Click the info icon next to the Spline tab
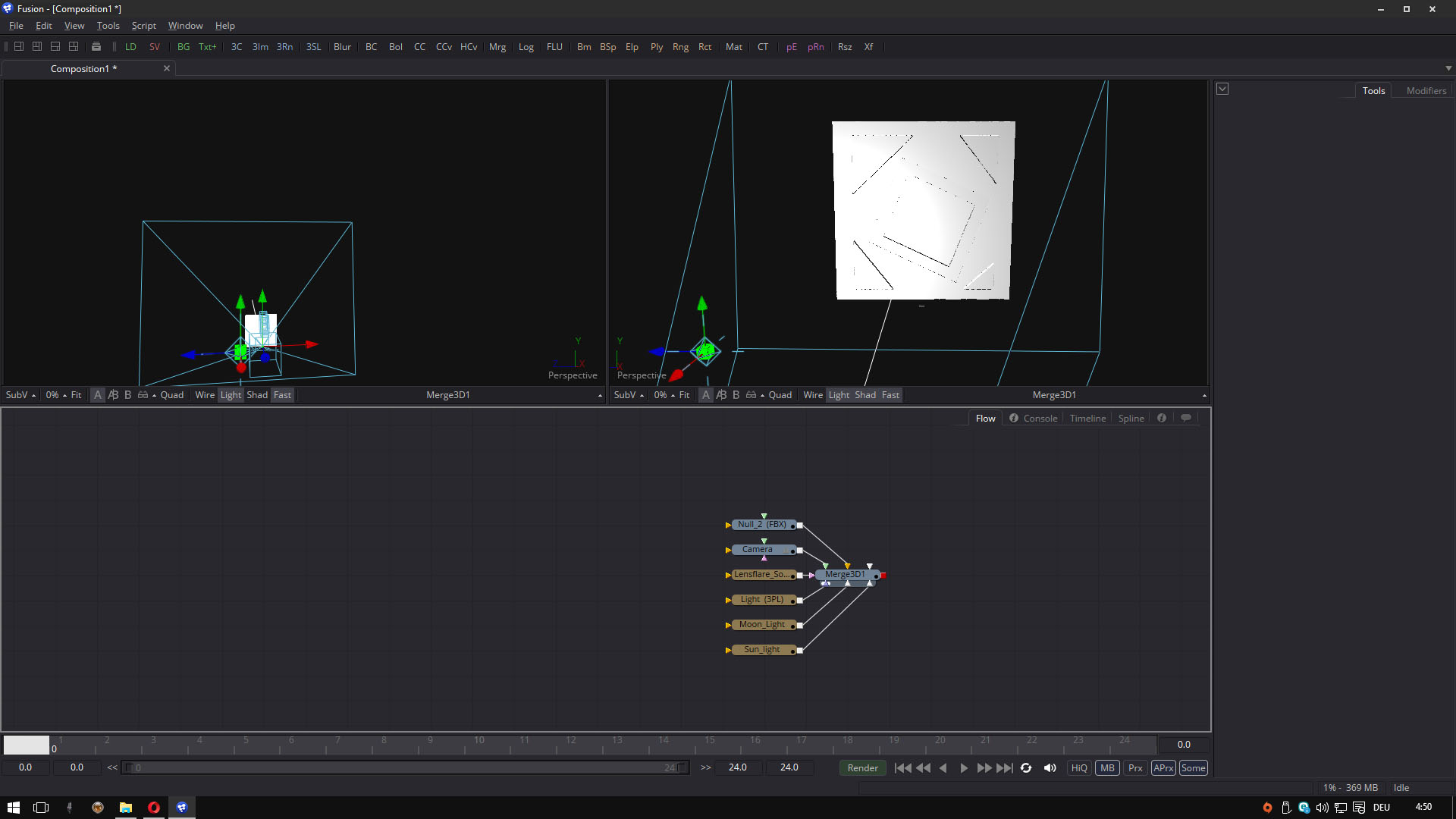1456x819 pixels. pos(1162,418)
